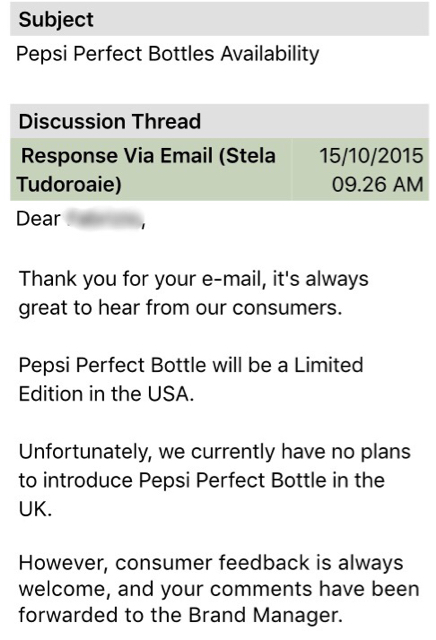The height and width of the screenshot is (640, 436).
Task: Click the UK. text
Action: [35, 509]
